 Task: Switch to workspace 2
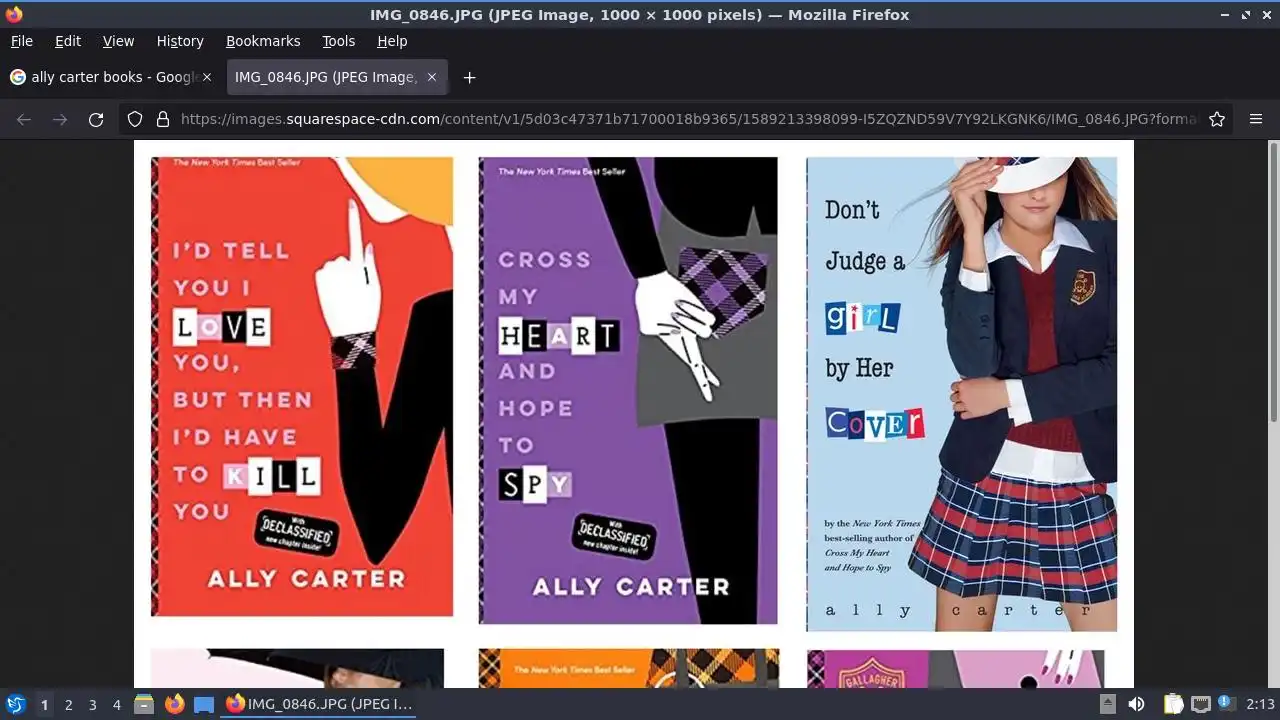click(x=68, y=704)
